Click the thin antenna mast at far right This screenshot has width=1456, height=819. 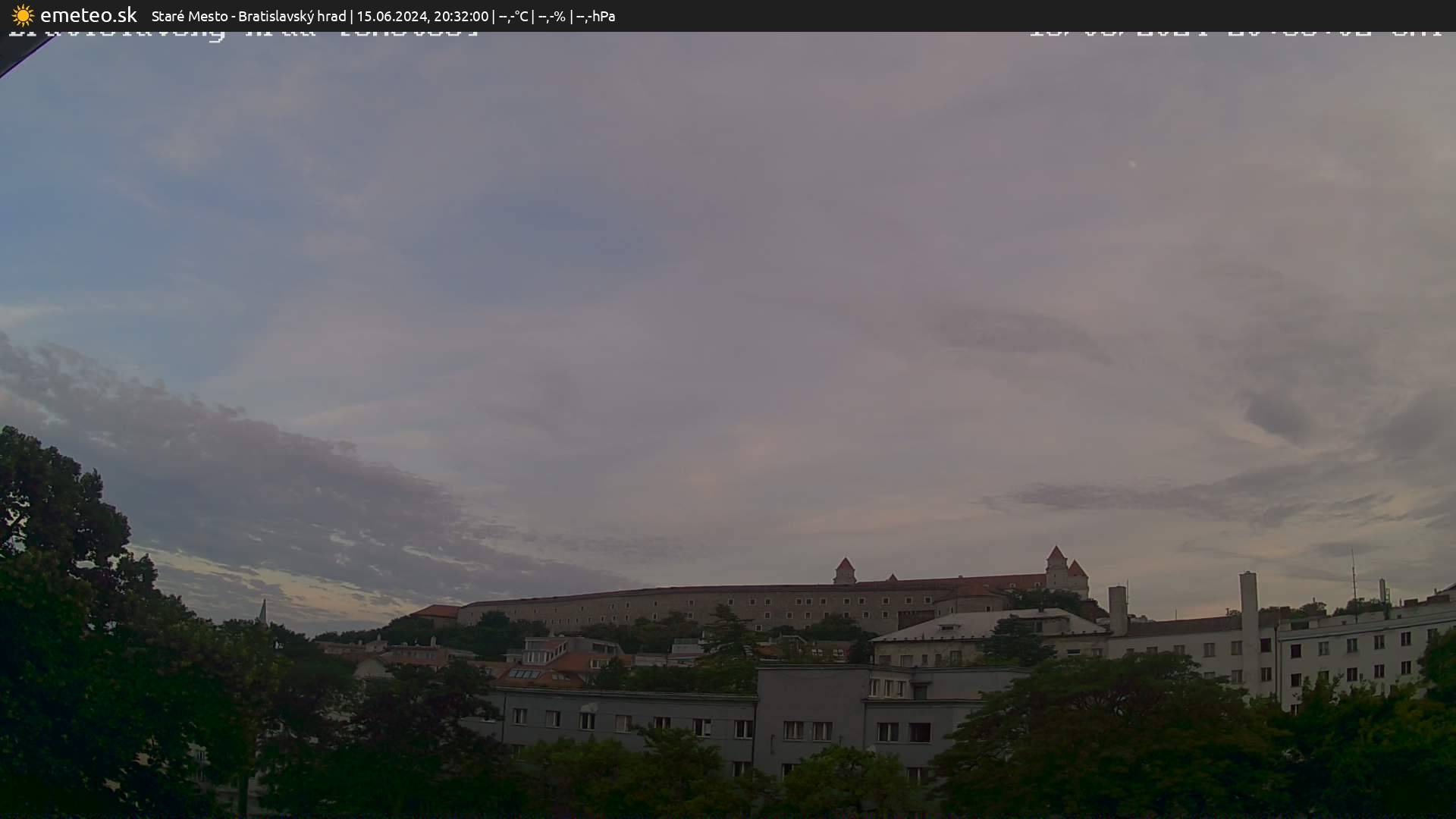1354,576
